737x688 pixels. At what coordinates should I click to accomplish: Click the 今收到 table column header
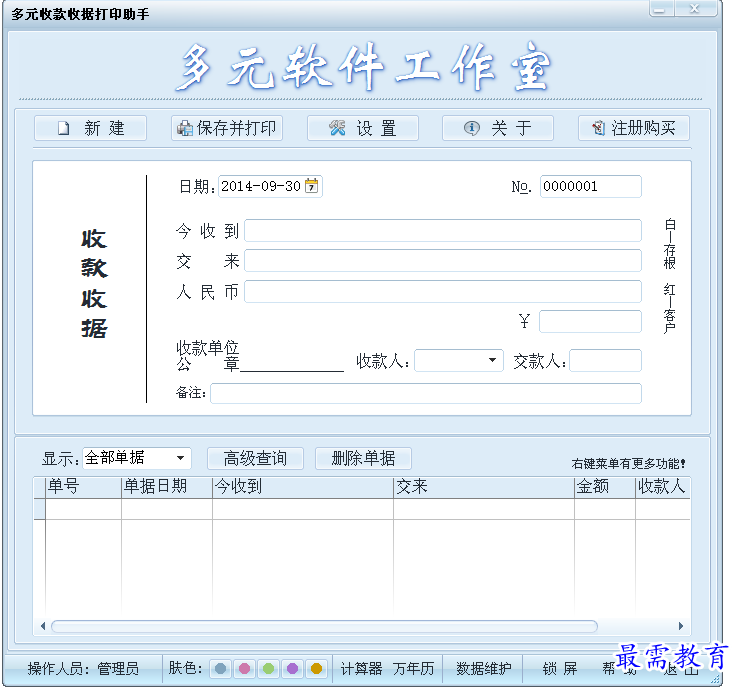[x=303, y=487]
